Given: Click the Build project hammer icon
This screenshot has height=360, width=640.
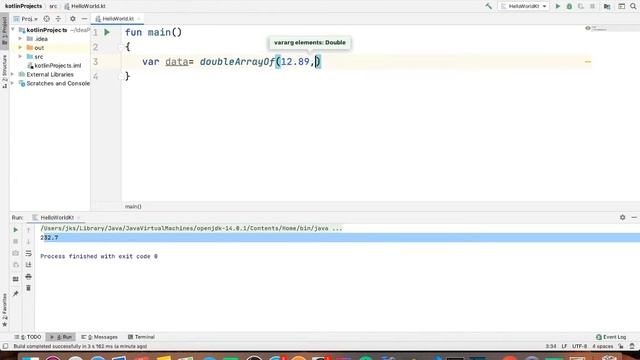Looking at the screenshot, I should (488, 6).
